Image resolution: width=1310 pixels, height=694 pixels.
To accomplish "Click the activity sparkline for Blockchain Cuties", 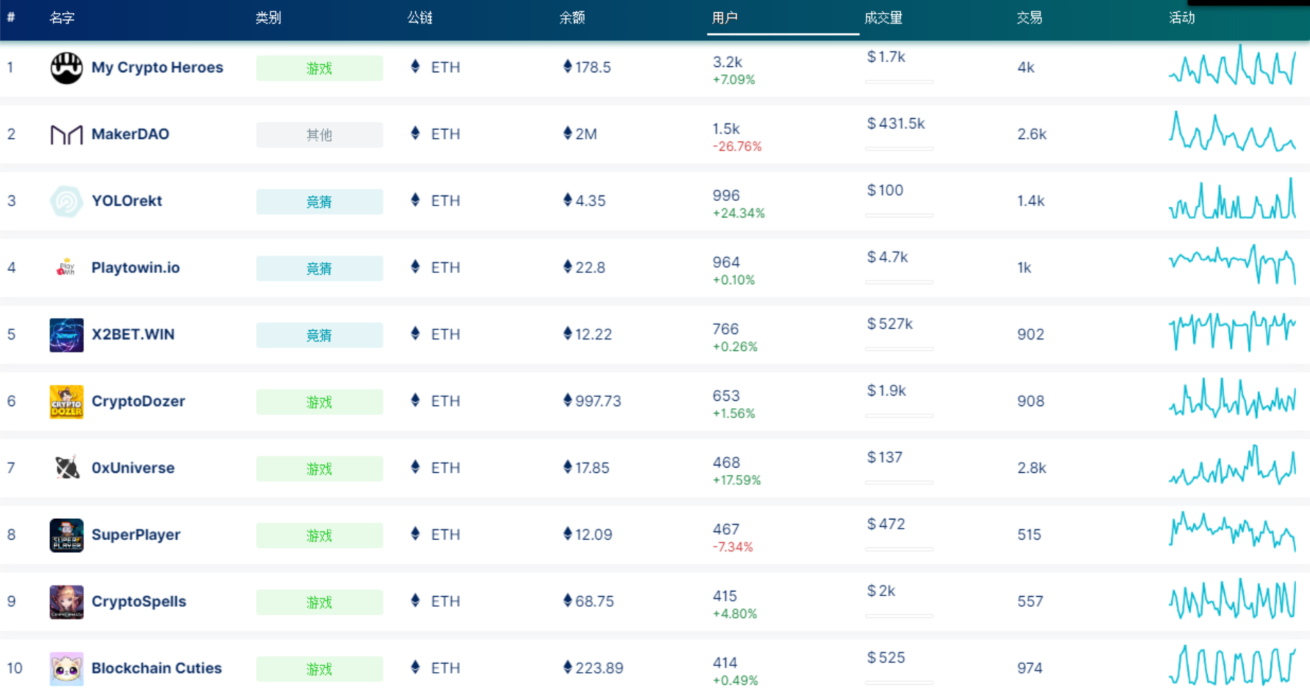I will 1232,665.
